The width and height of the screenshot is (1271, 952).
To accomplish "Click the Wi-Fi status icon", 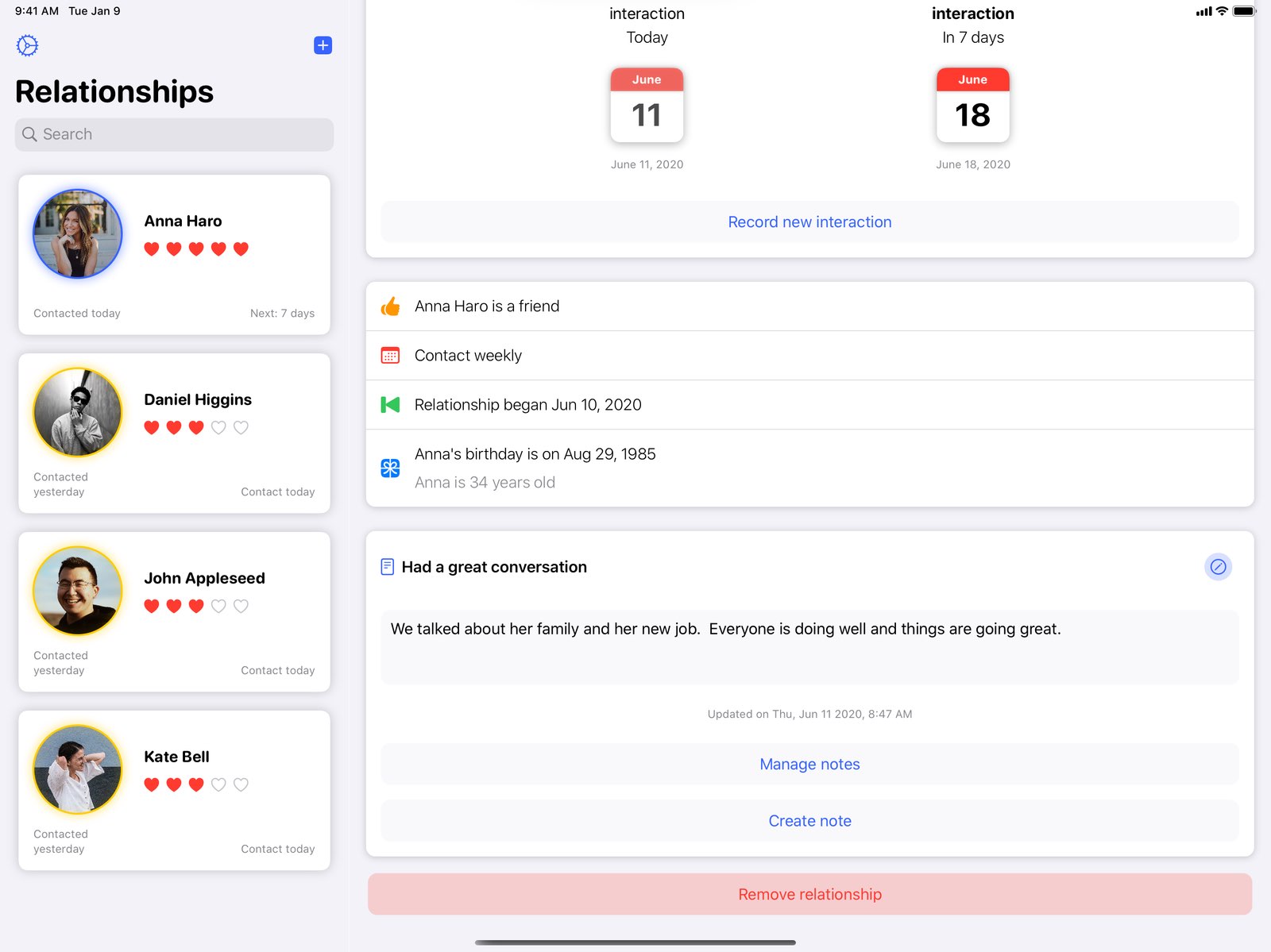I will 1222,11.
